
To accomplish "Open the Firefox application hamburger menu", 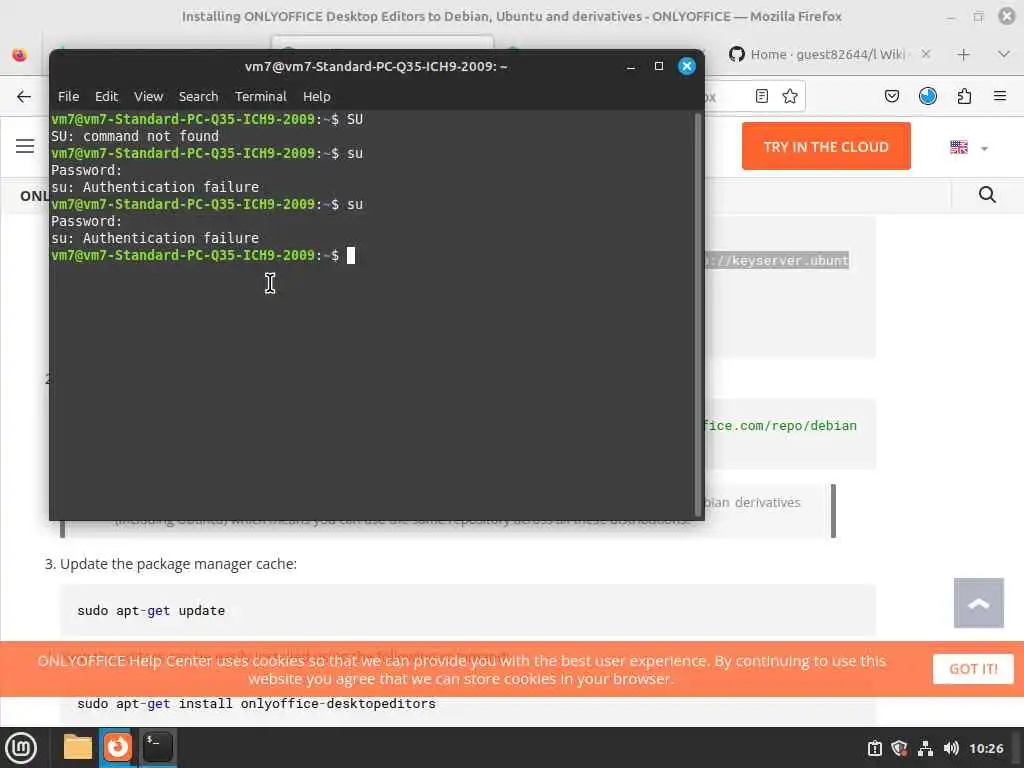I will (x=1000, y=97).
